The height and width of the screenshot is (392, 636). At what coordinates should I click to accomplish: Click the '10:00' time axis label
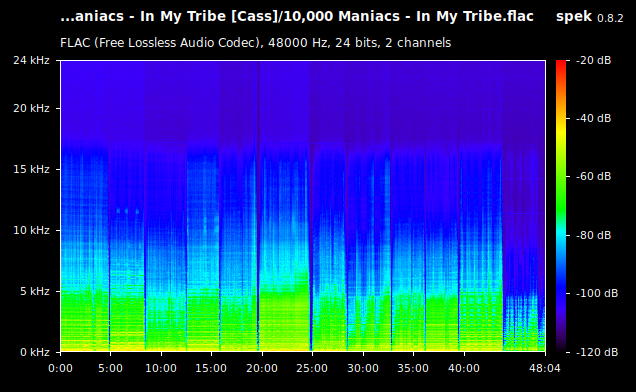[161, 368]
